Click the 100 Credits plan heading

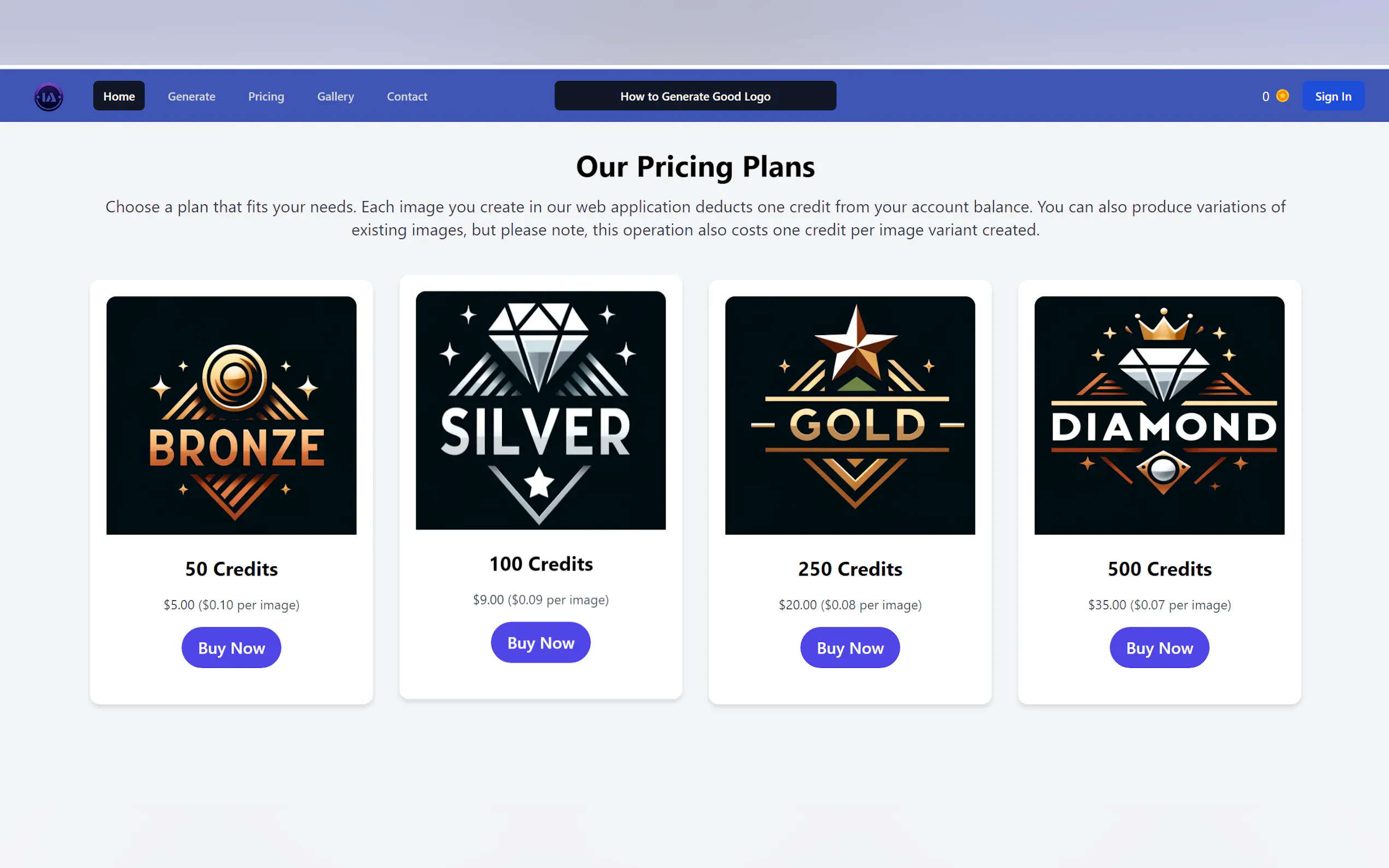coord(540,564)
